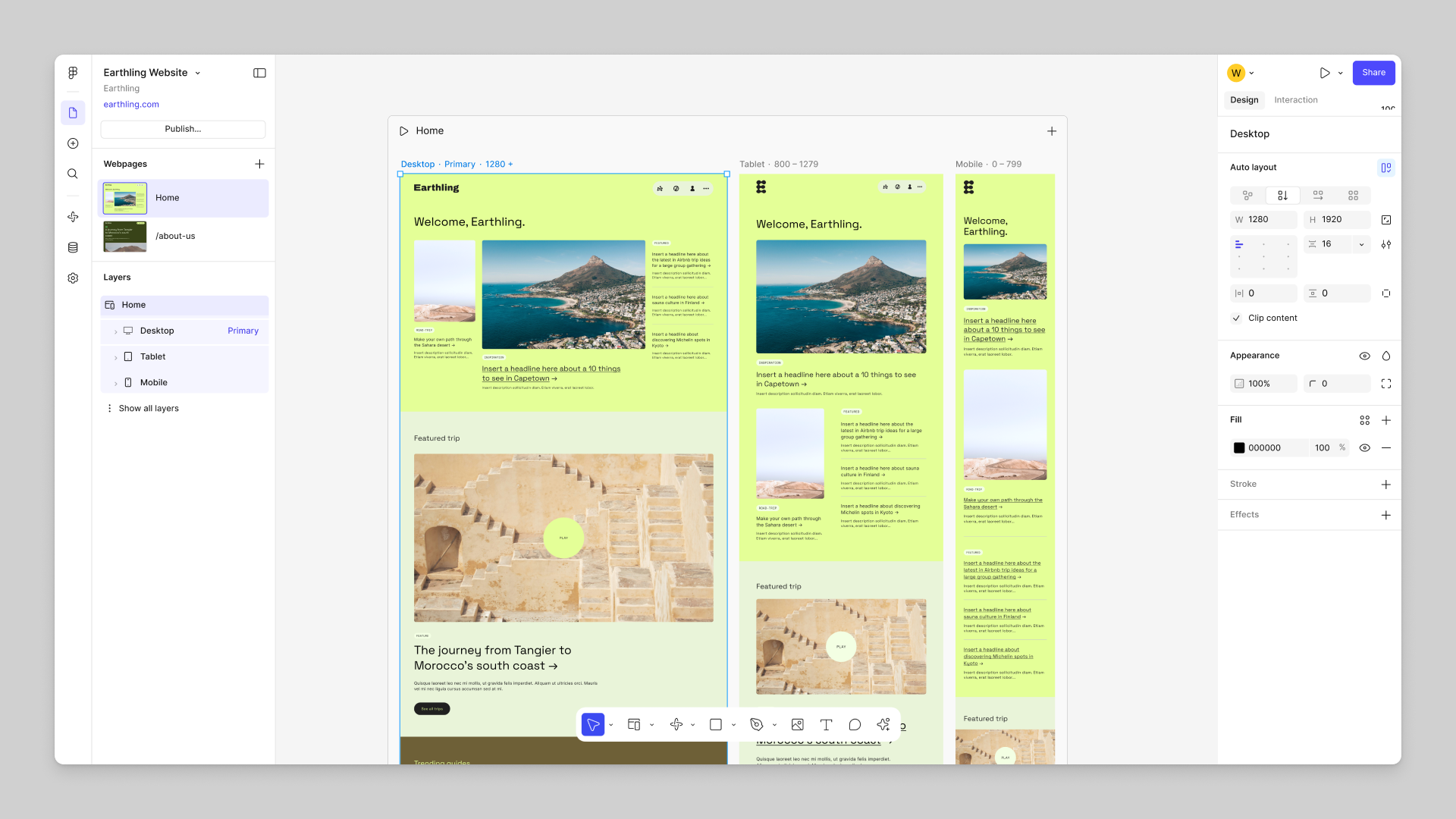Select the Image tool in the toolbar

(797, 724)
